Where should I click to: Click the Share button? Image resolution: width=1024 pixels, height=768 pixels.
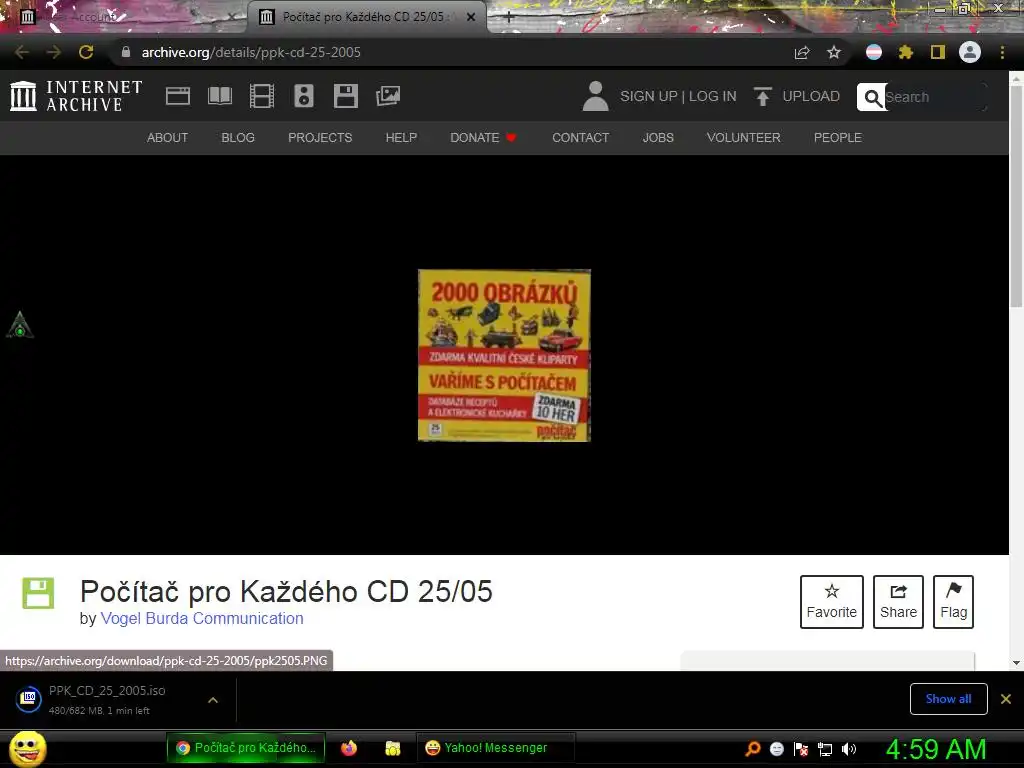(x=898, y=601)
